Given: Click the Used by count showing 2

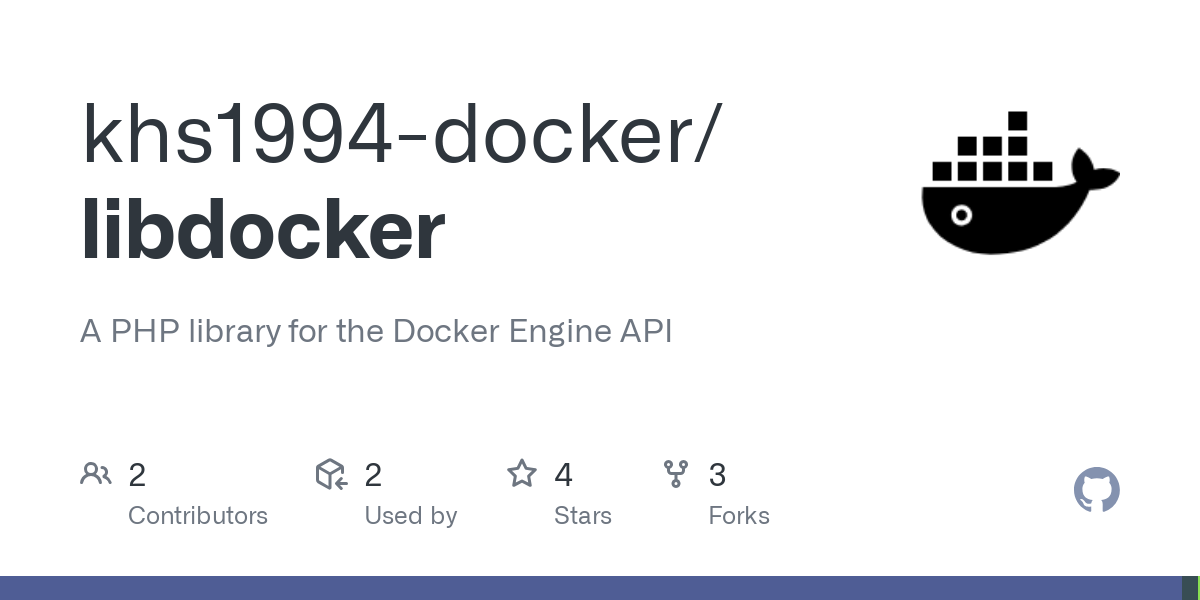Looking at the screenshot, I should tap(373, 474).
